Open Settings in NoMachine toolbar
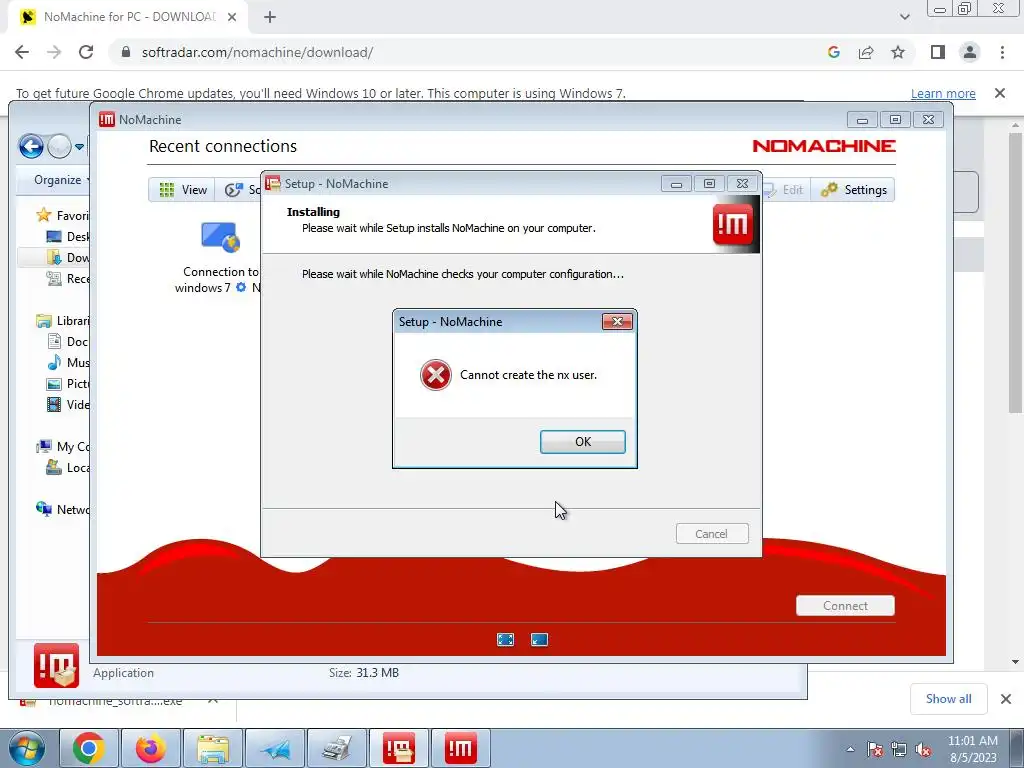Screen dimensions: 1024x768 (854, 189)
